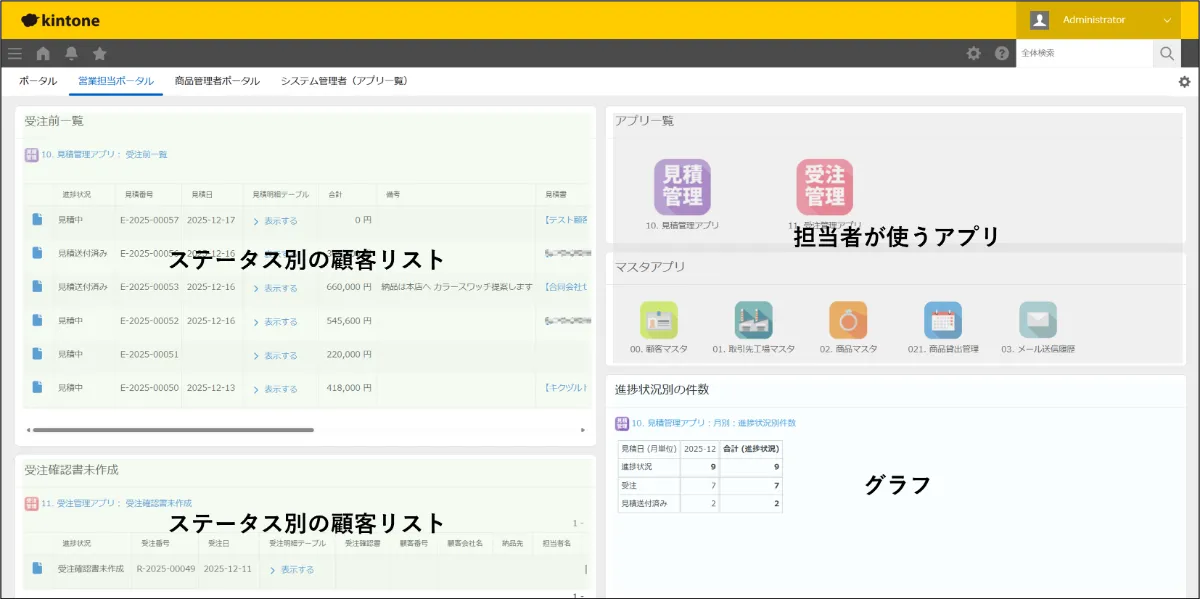Click the kintone logo
Image resolution: width=1200 pixels, height=599 pixels.
[60, 20]
